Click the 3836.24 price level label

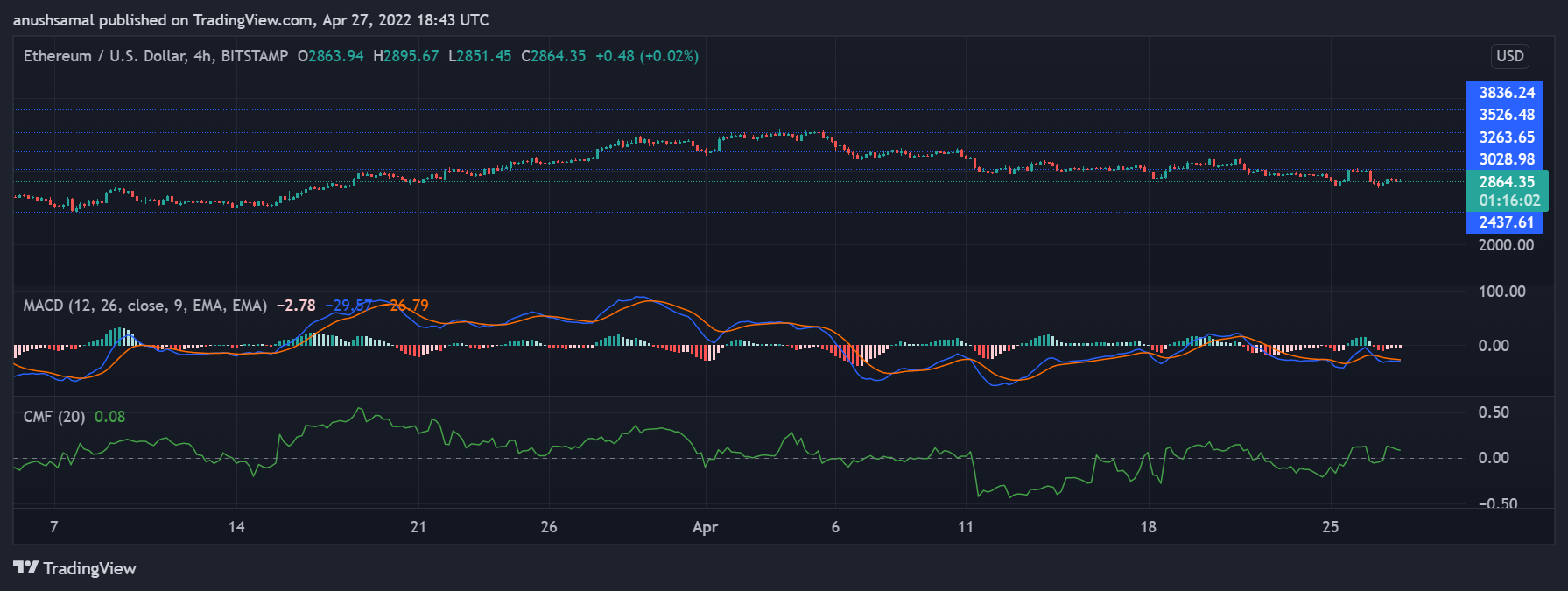(1506, 93)
